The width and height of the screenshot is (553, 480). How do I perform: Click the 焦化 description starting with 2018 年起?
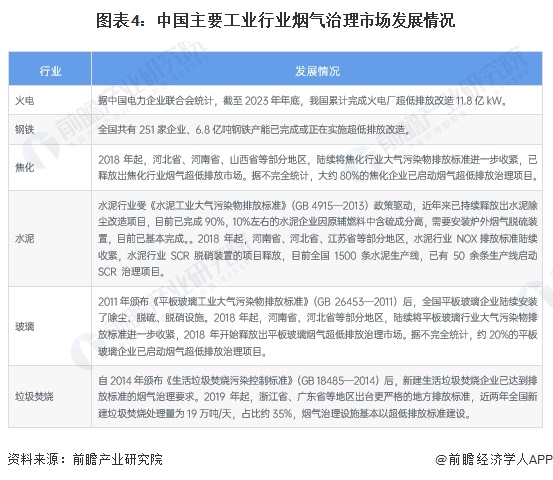pos(317,168)
